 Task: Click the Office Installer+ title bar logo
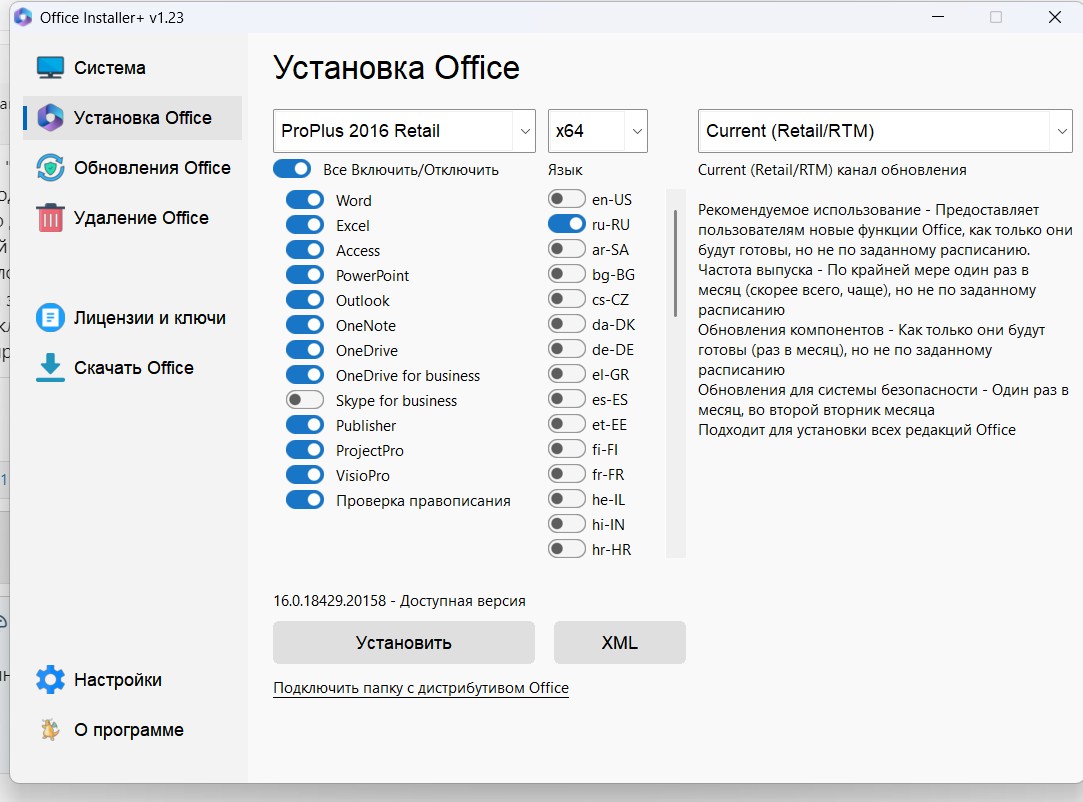pos(23,17)
